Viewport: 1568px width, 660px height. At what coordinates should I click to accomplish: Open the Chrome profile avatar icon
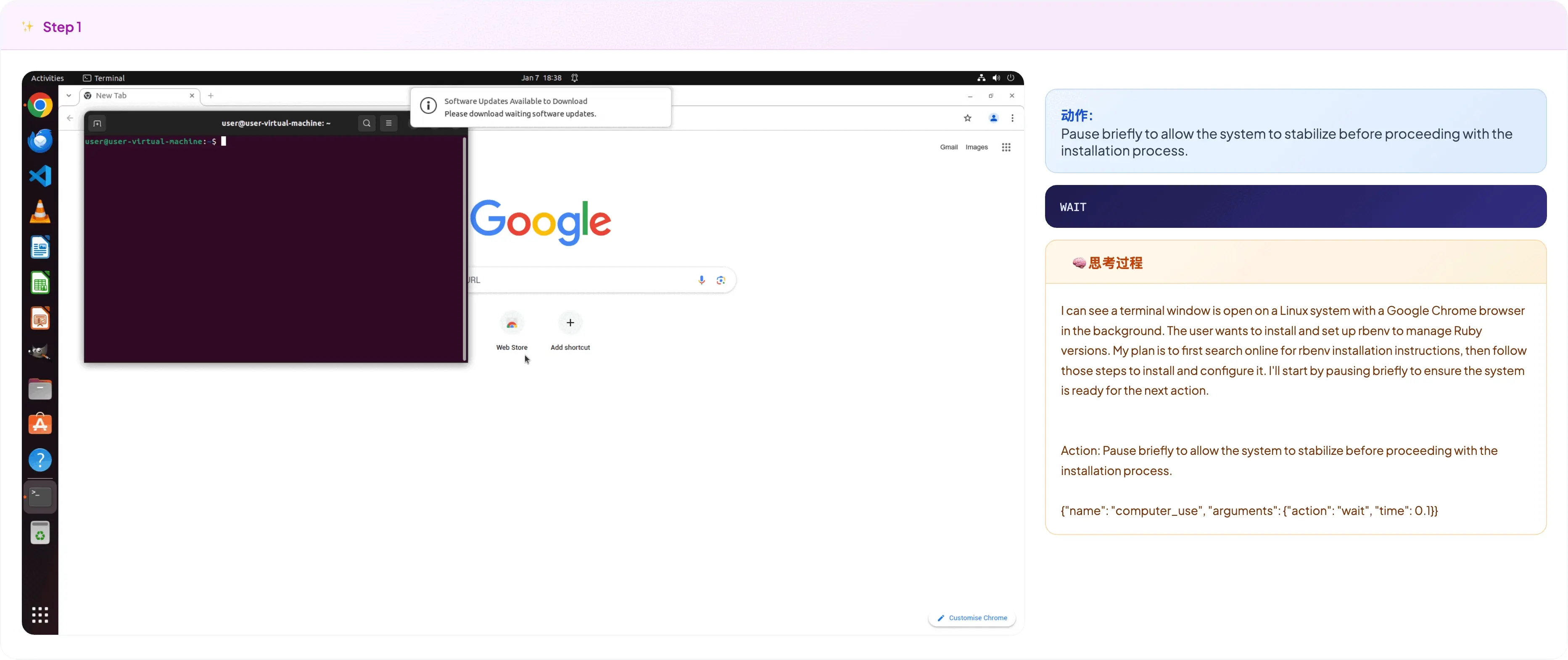pos(993,118)
